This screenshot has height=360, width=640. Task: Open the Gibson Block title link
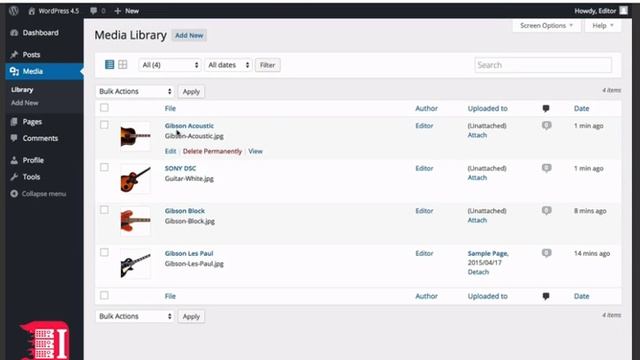pos(184,211)
